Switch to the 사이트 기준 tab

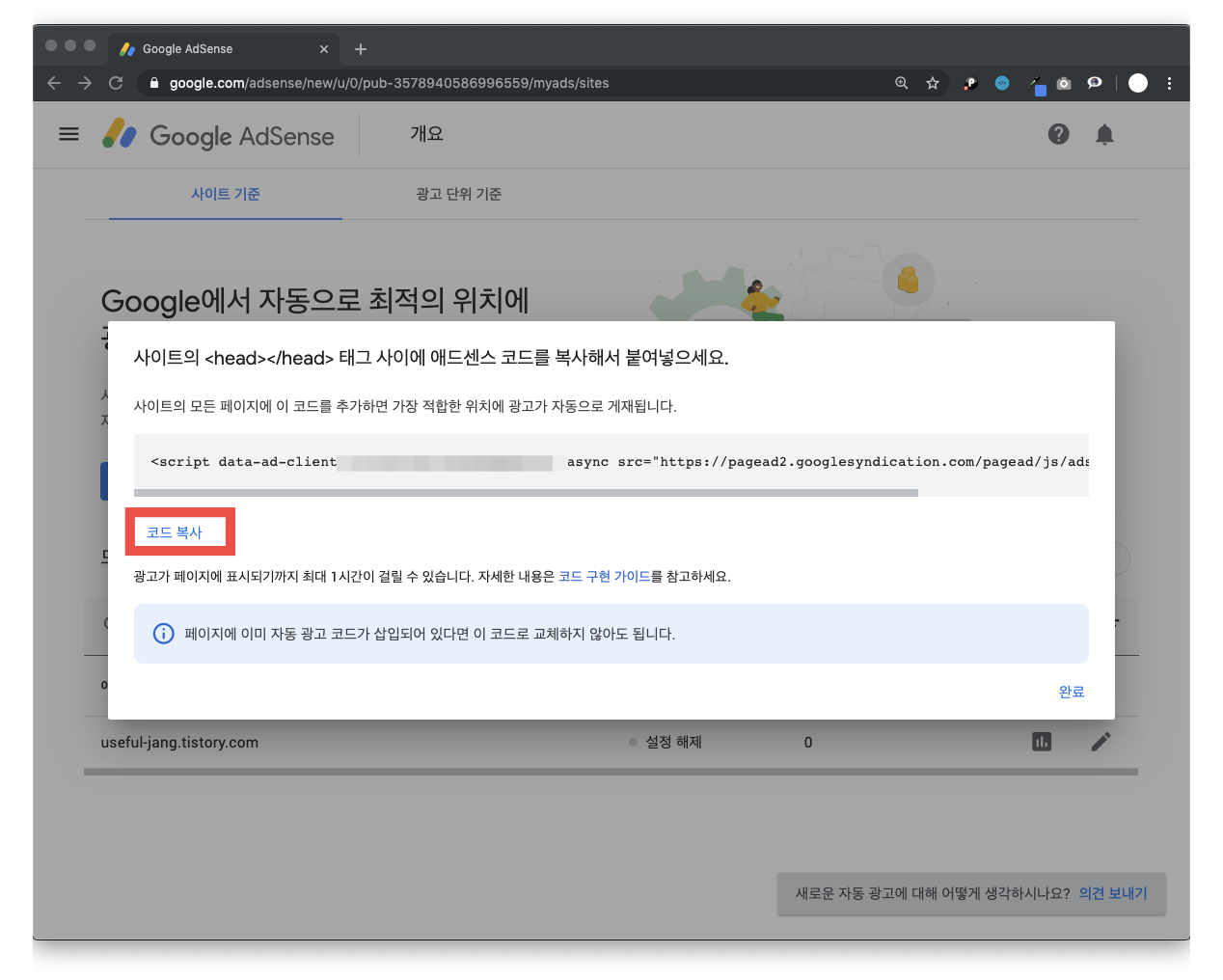(226, 194)
